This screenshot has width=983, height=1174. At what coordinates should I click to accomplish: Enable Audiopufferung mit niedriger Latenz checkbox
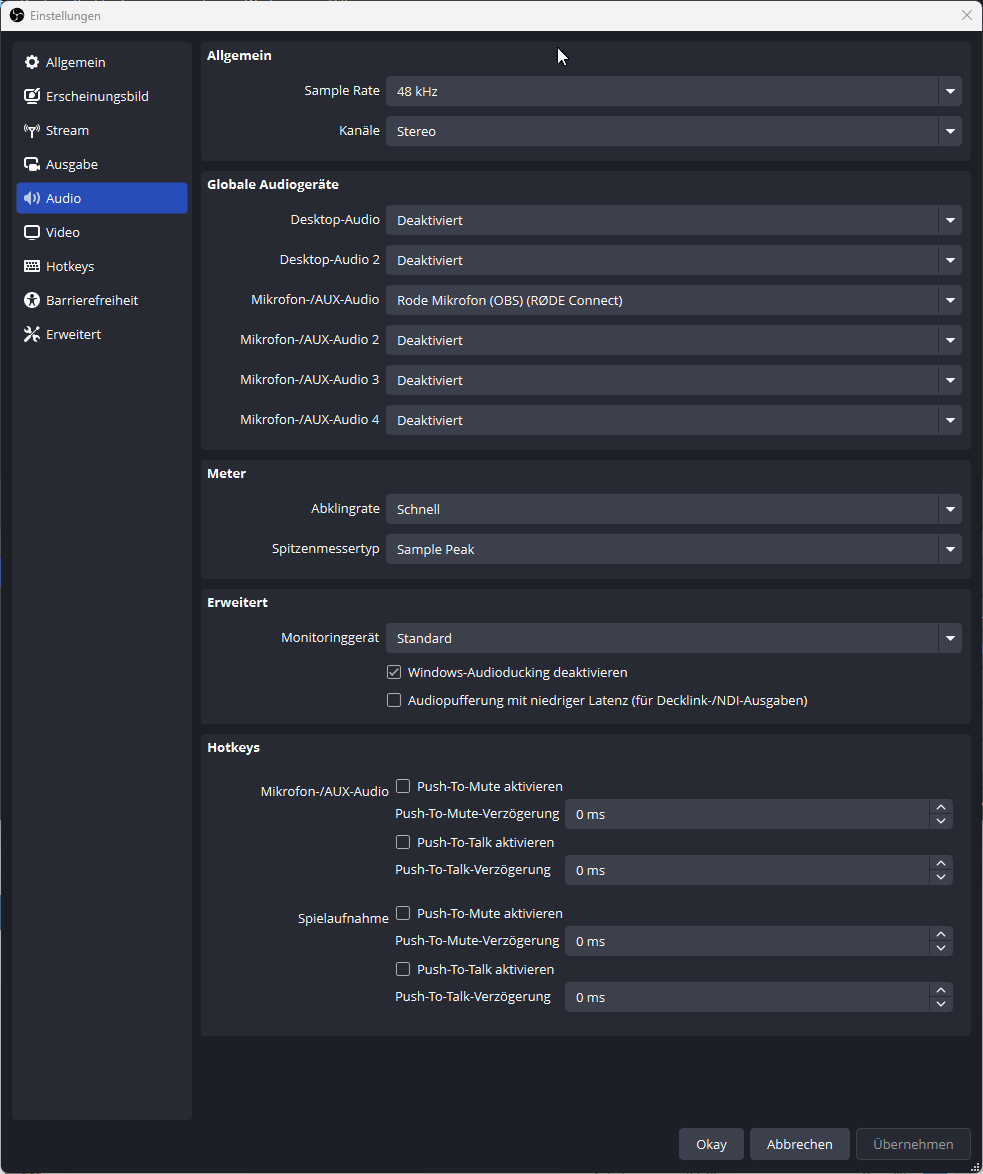(394, 700)
